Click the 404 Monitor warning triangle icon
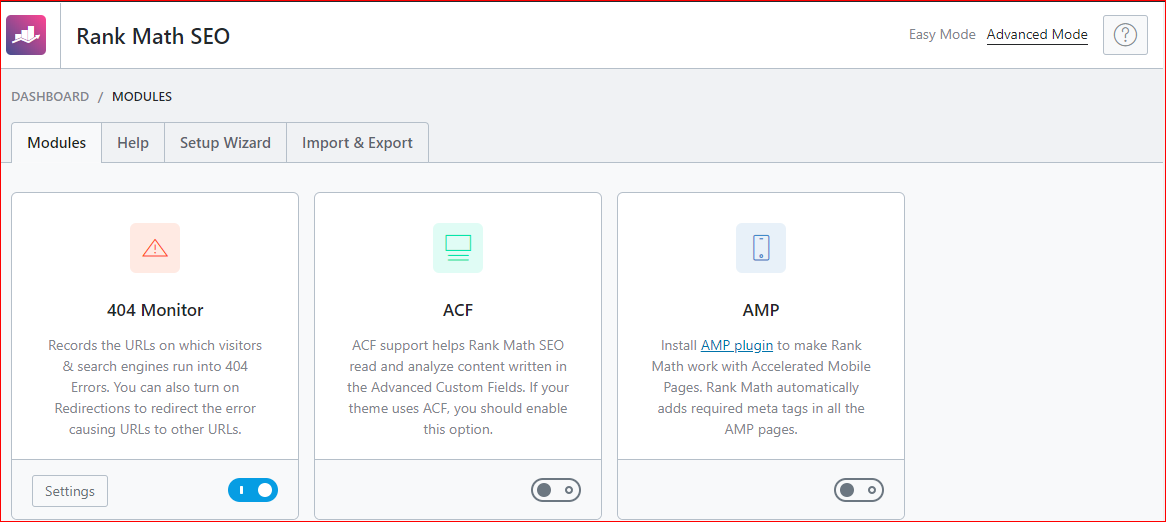Viewport: 1166px width, 522px height. tap(155, 248)
